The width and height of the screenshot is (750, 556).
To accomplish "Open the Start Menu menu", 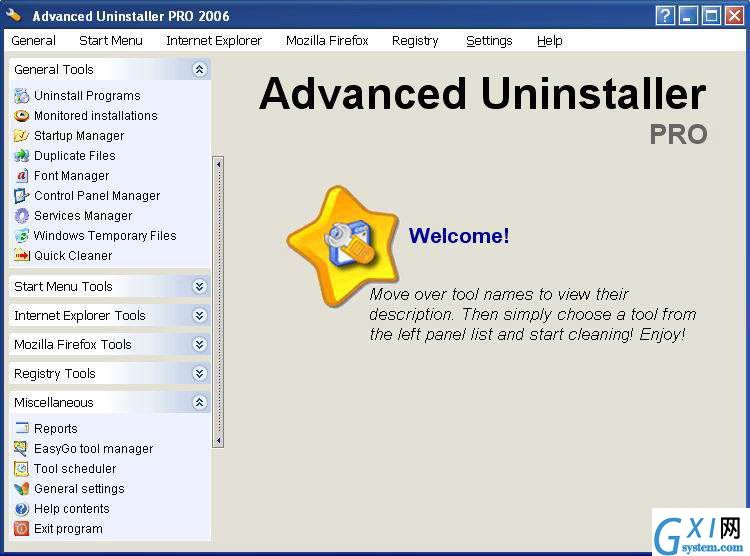I will 111,41.
